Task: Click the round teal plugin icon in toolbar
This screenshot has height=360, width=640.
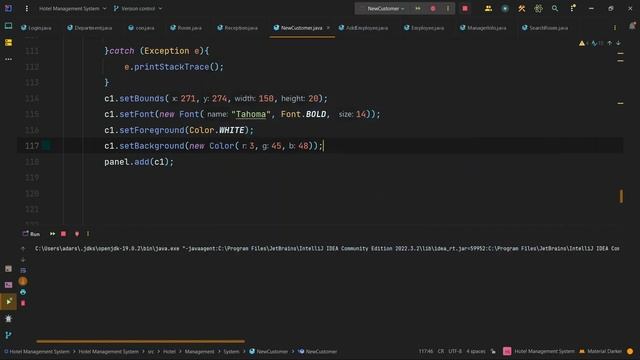Action: point(505,9)
